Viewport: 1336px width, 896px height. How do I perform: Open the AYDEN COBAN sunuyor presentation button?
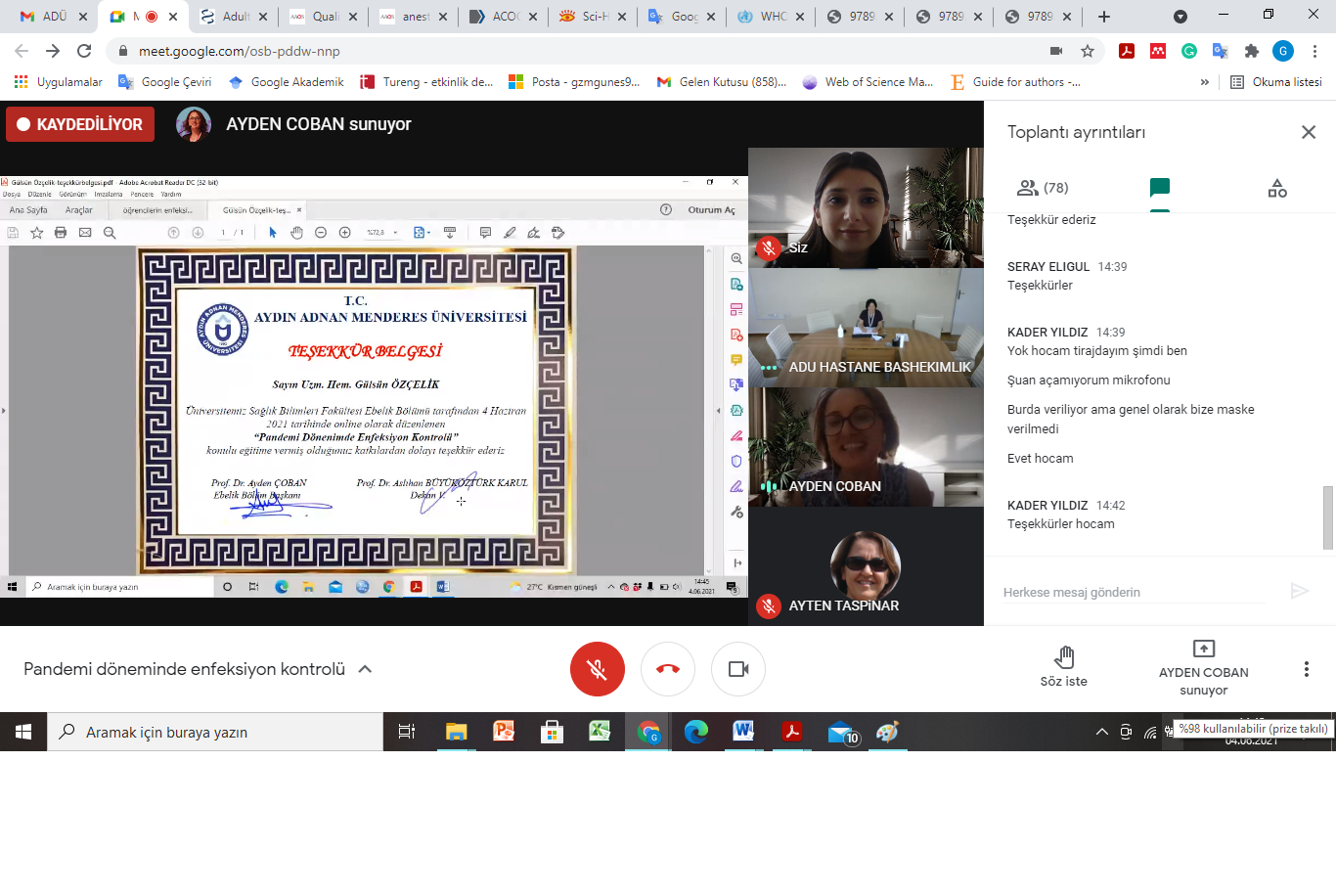pyautogui.click(x=1203, y=668)
